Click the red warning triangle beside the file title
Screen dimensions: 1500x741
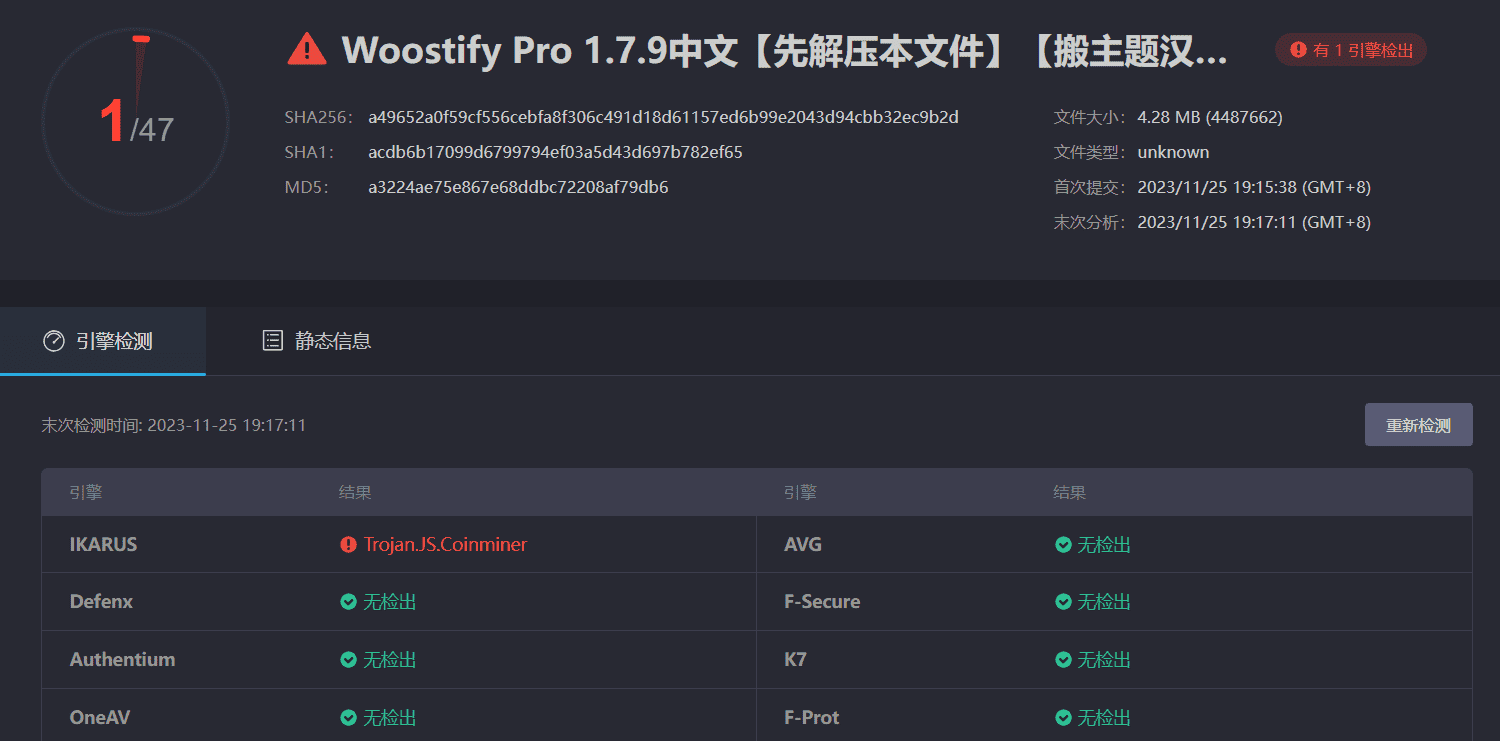click(306, 48)
